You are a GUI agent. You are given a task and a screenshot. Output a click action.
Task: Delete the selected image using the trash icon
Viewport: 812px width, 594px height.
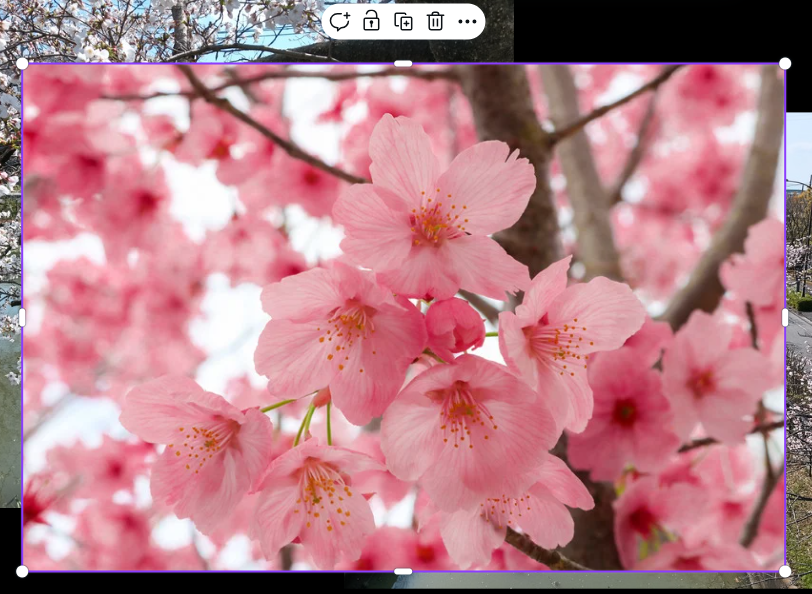(435, 21)
